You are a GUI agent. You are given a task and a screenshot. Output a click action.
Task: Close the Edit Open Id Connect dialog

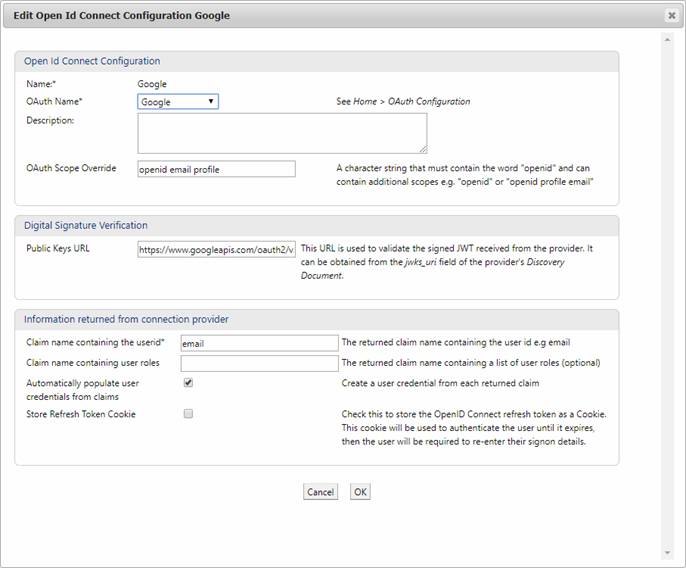point(671,16)
